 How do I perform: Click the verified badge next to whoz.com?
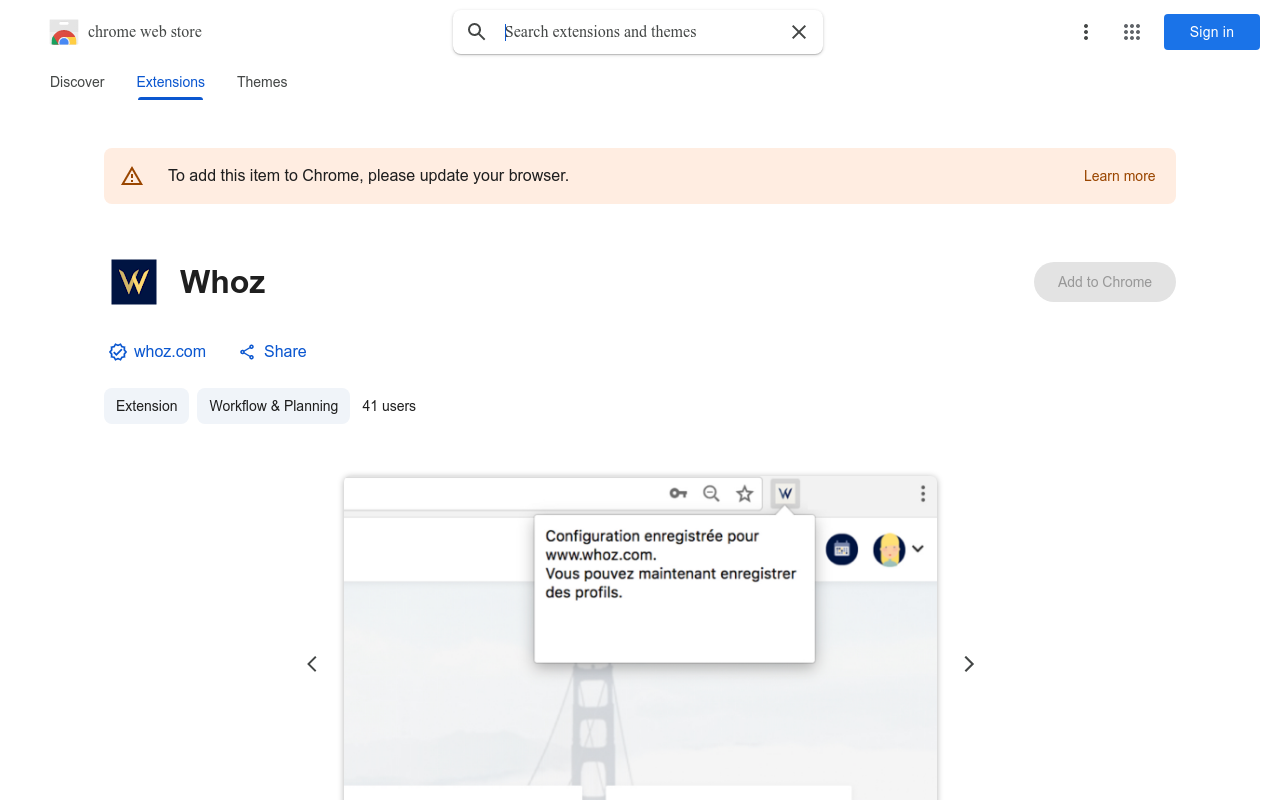point(118,352)
